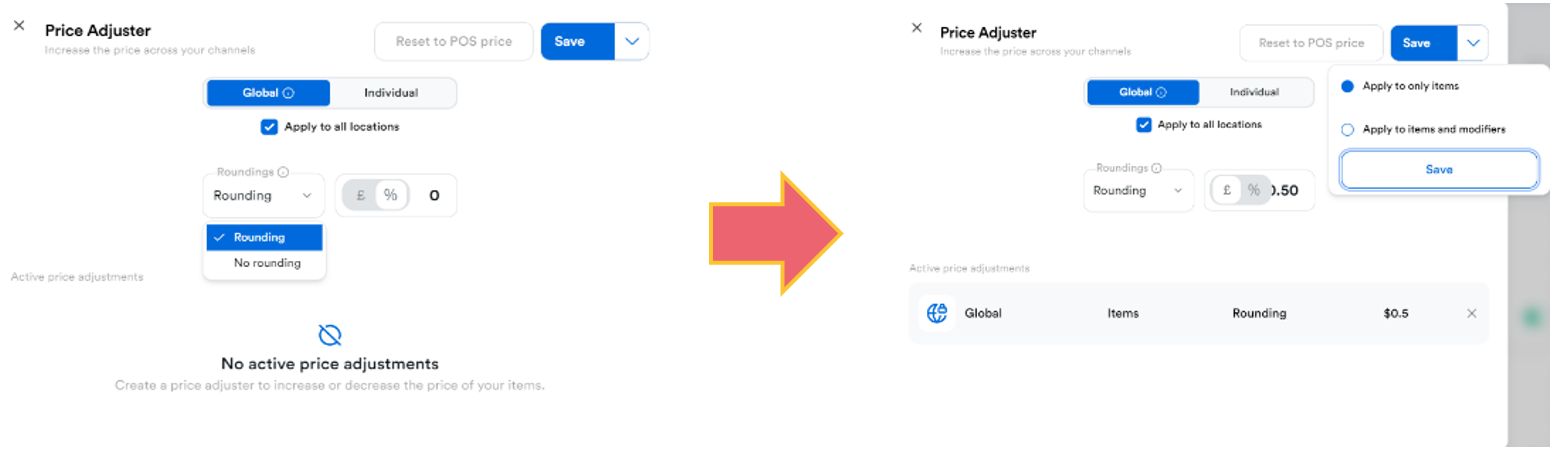Click the Roundings info icon in right panel

pos(1157,169)
